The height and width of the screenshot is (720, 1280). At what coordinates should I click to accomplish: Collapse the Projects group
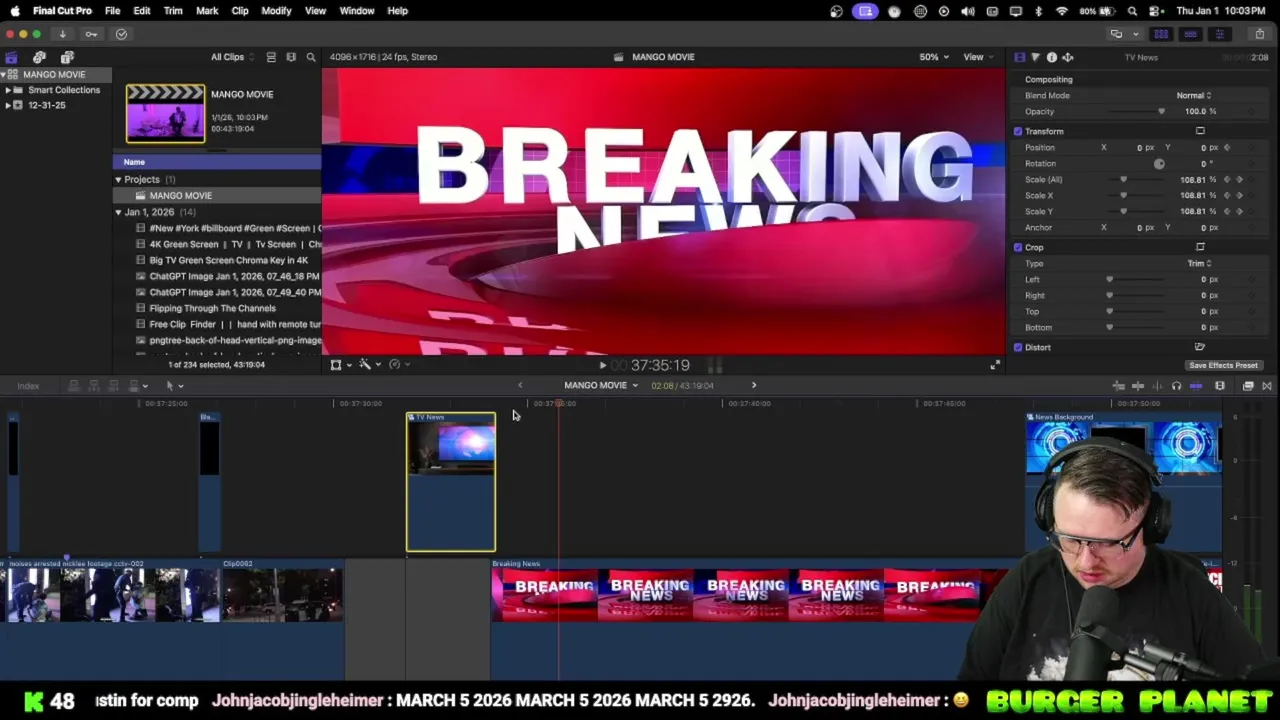tap(118, 180)
